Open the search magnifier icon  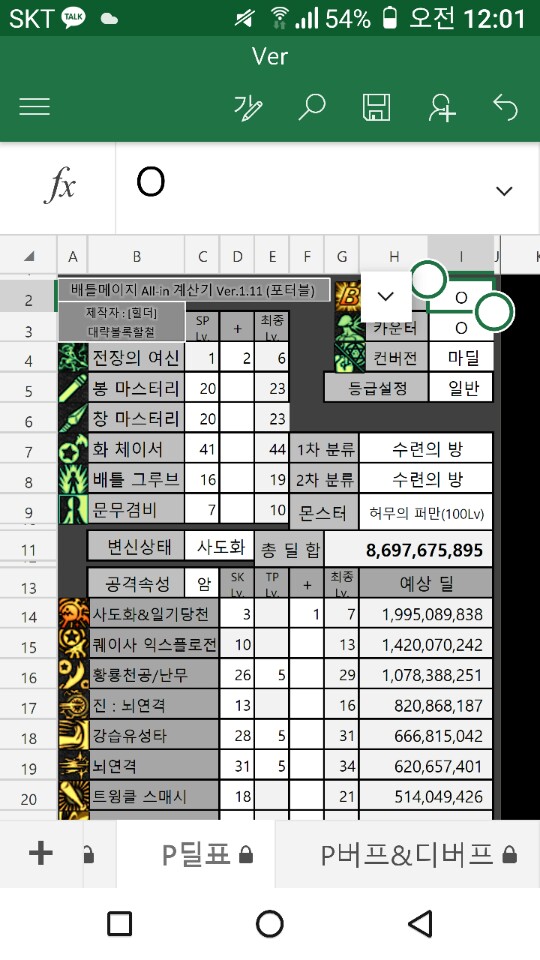312,108
